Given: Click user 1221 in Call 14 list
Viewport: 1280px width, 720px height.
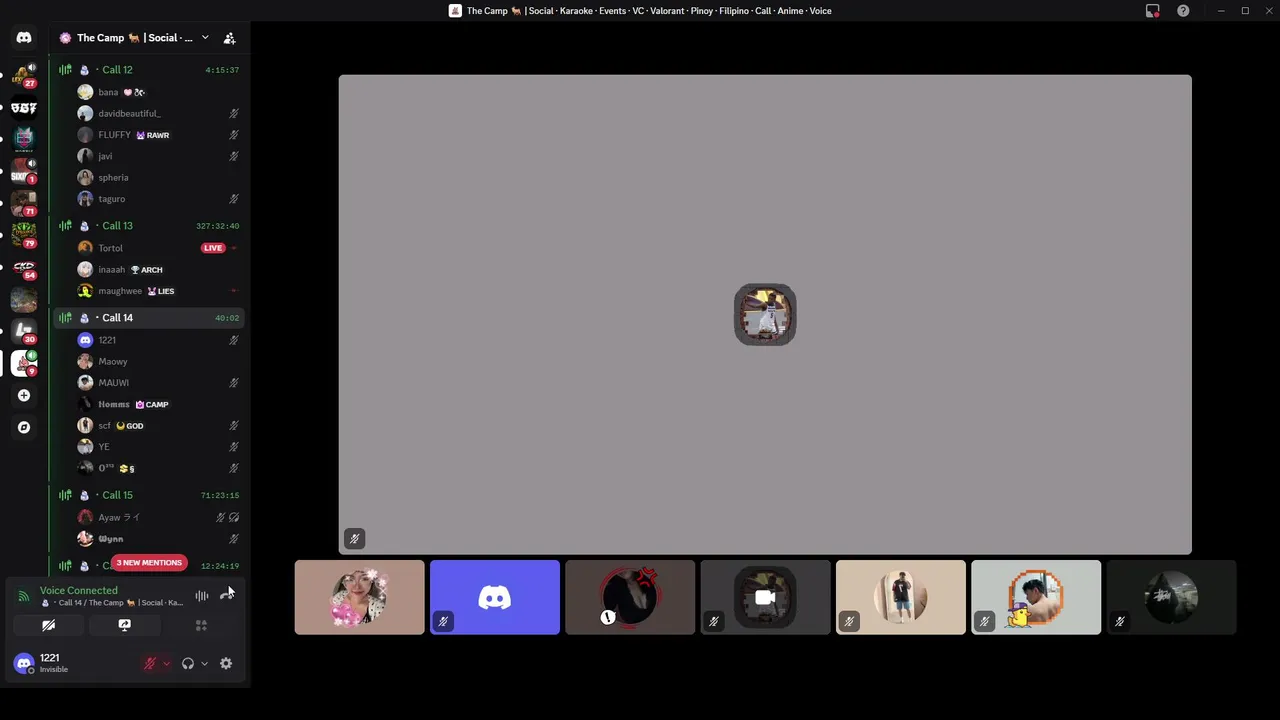Looking at the screenshot, I should [x=107, y=340].
